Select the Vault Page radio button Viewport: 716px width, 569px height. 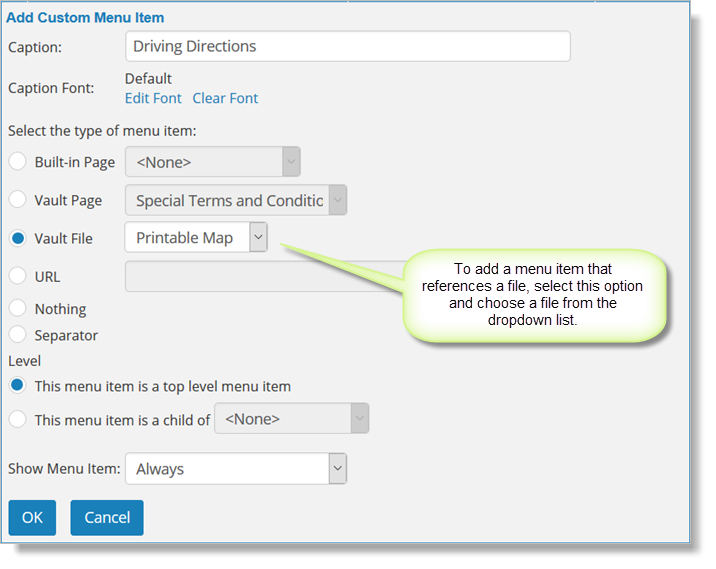coord(17,200)
